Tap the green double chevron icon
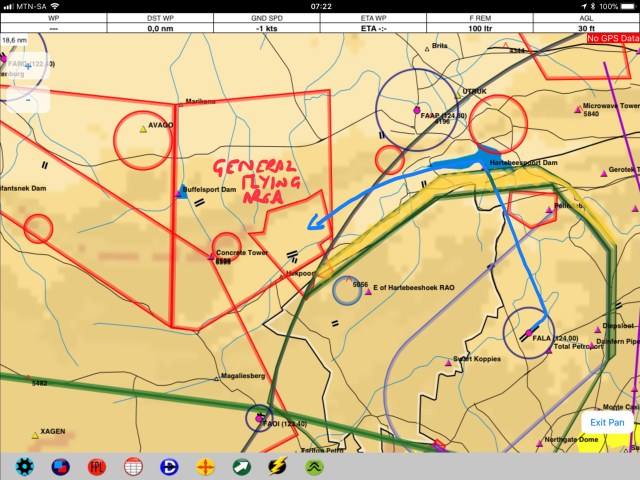Image resolution: width=640 pixels, height=480 pixels. pos(314,467)
